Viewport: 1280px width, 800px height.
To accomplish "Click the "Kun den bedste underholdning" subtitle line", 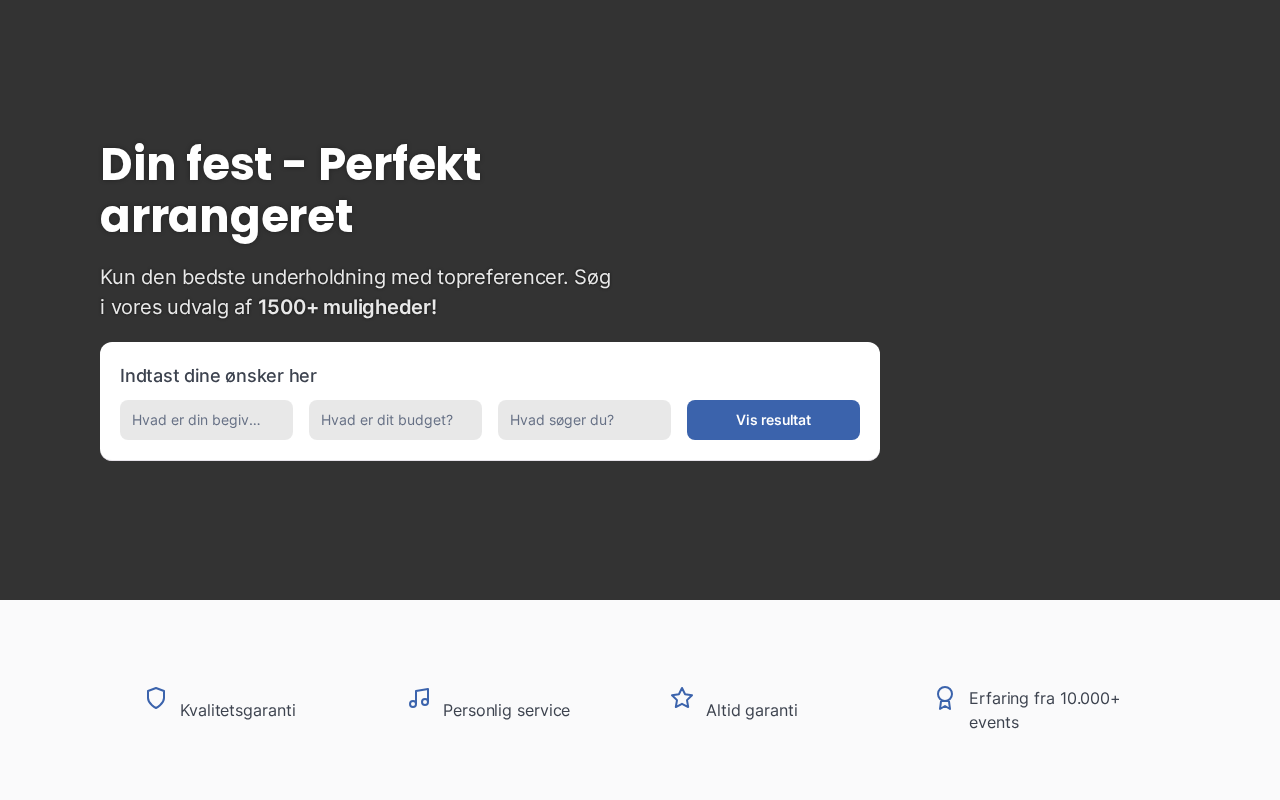I will click(x=355, y=277).
